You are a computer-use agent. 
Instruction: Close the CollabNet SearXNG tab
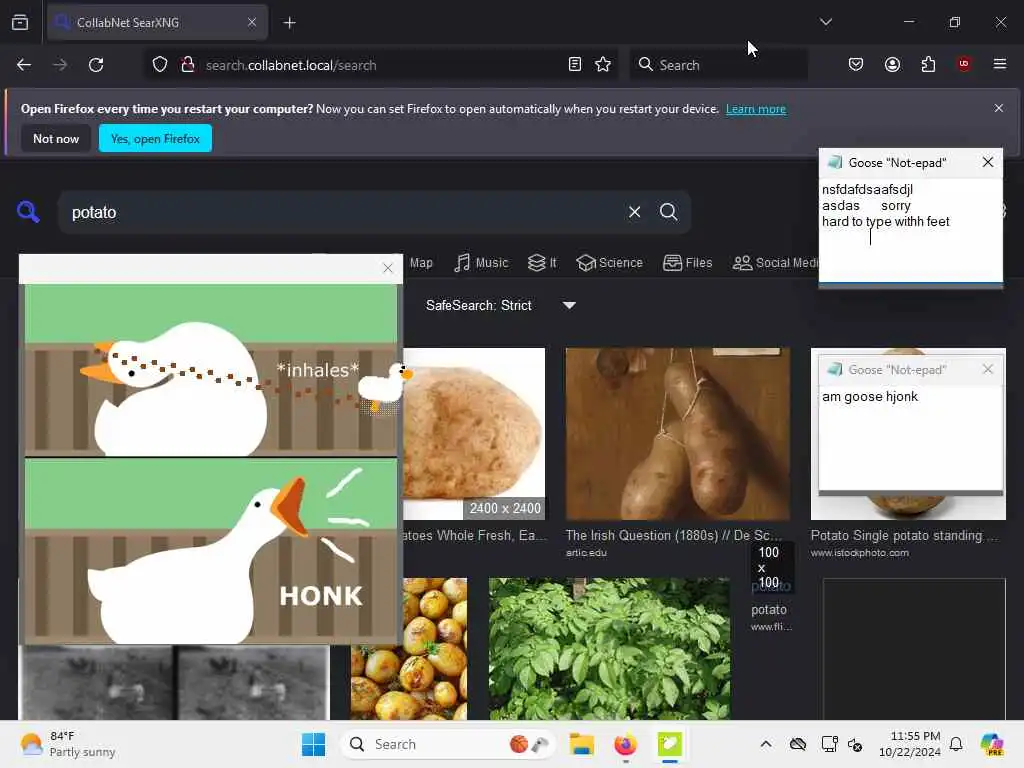coord(252,22)
